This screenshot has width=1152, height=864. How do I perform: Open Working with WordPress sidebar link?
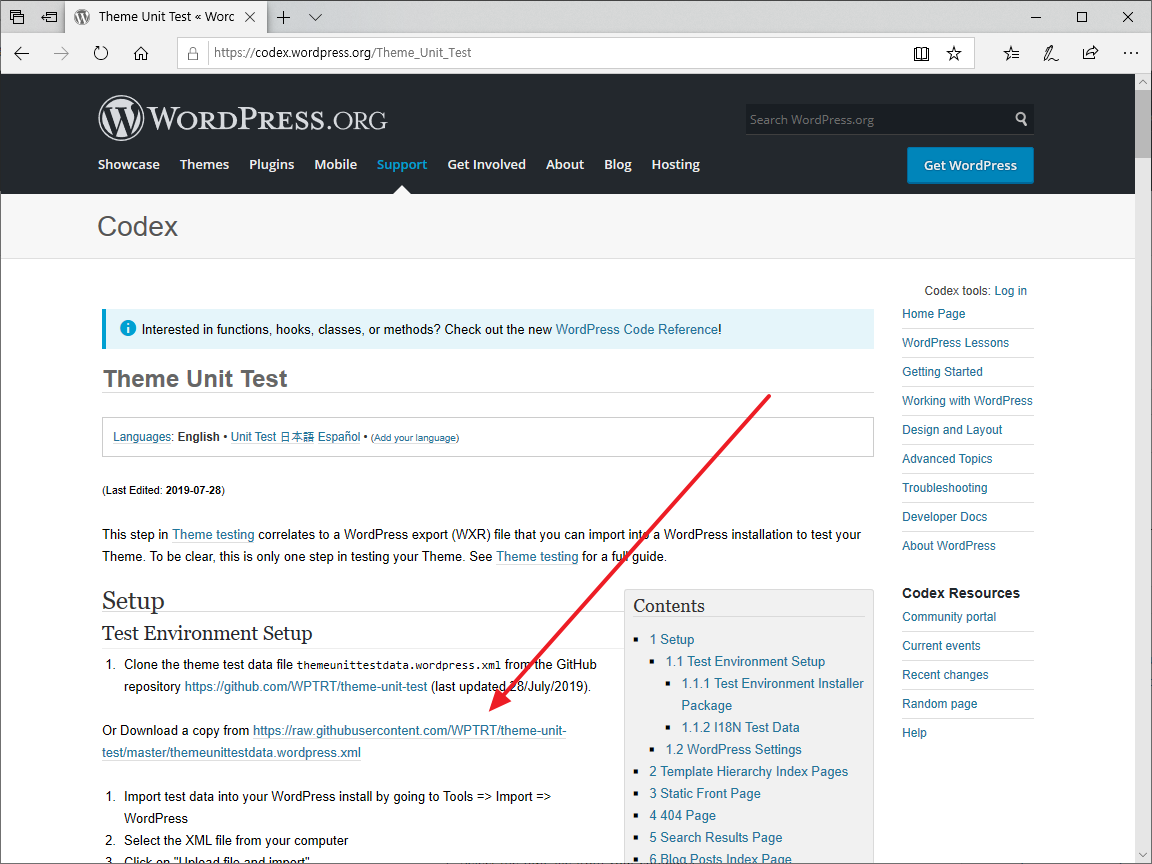pyautogui.click(x=967, y=401)
